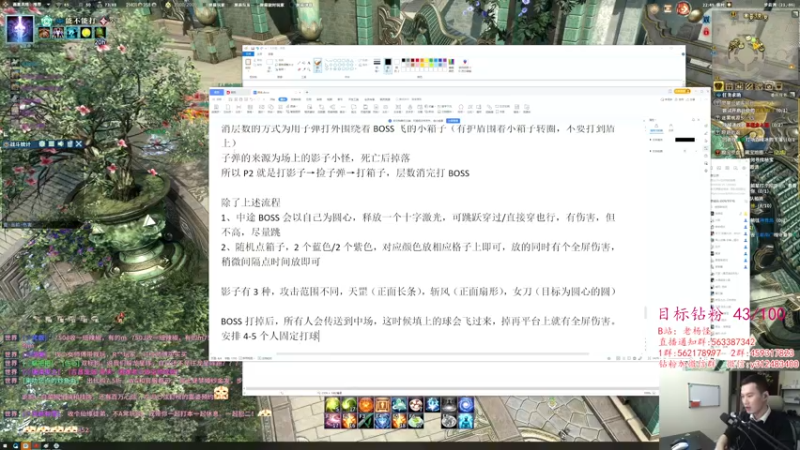Click the yellow membership button in WPS title bar
Screen dimensions: 800x450
point(682,91)
